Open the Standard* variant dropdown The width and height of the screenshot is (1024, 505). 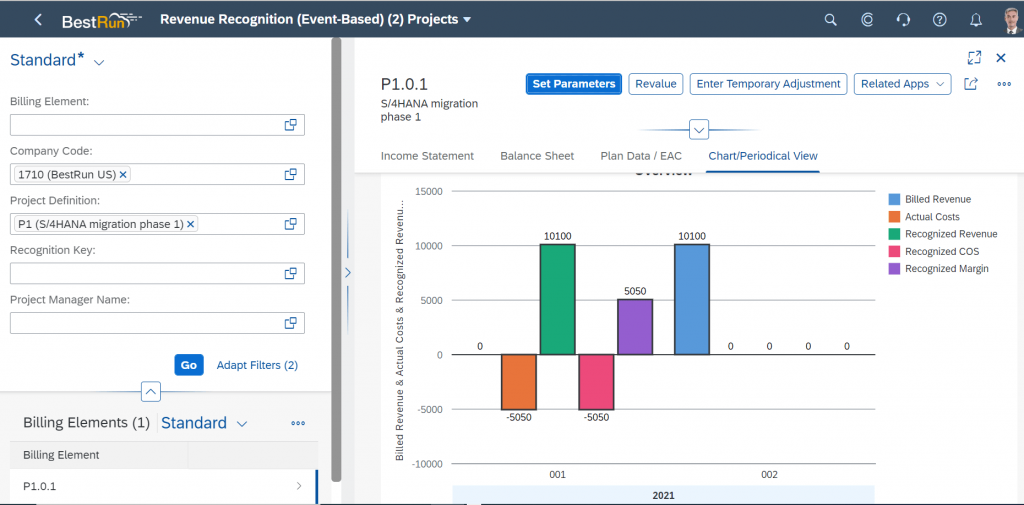(x=99, y=62)
